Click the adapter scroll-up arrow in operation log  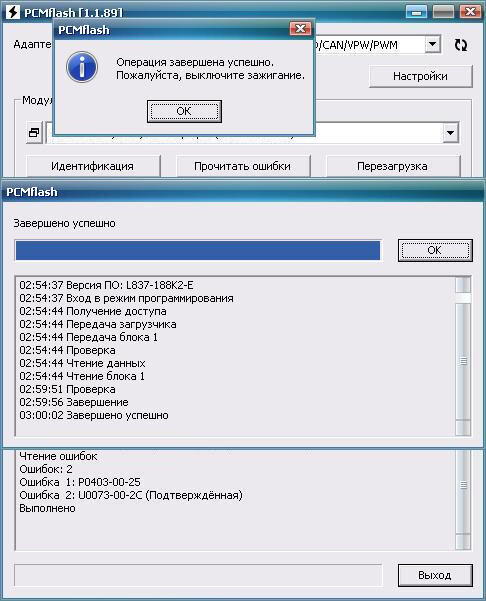click(x=463, y=285)
